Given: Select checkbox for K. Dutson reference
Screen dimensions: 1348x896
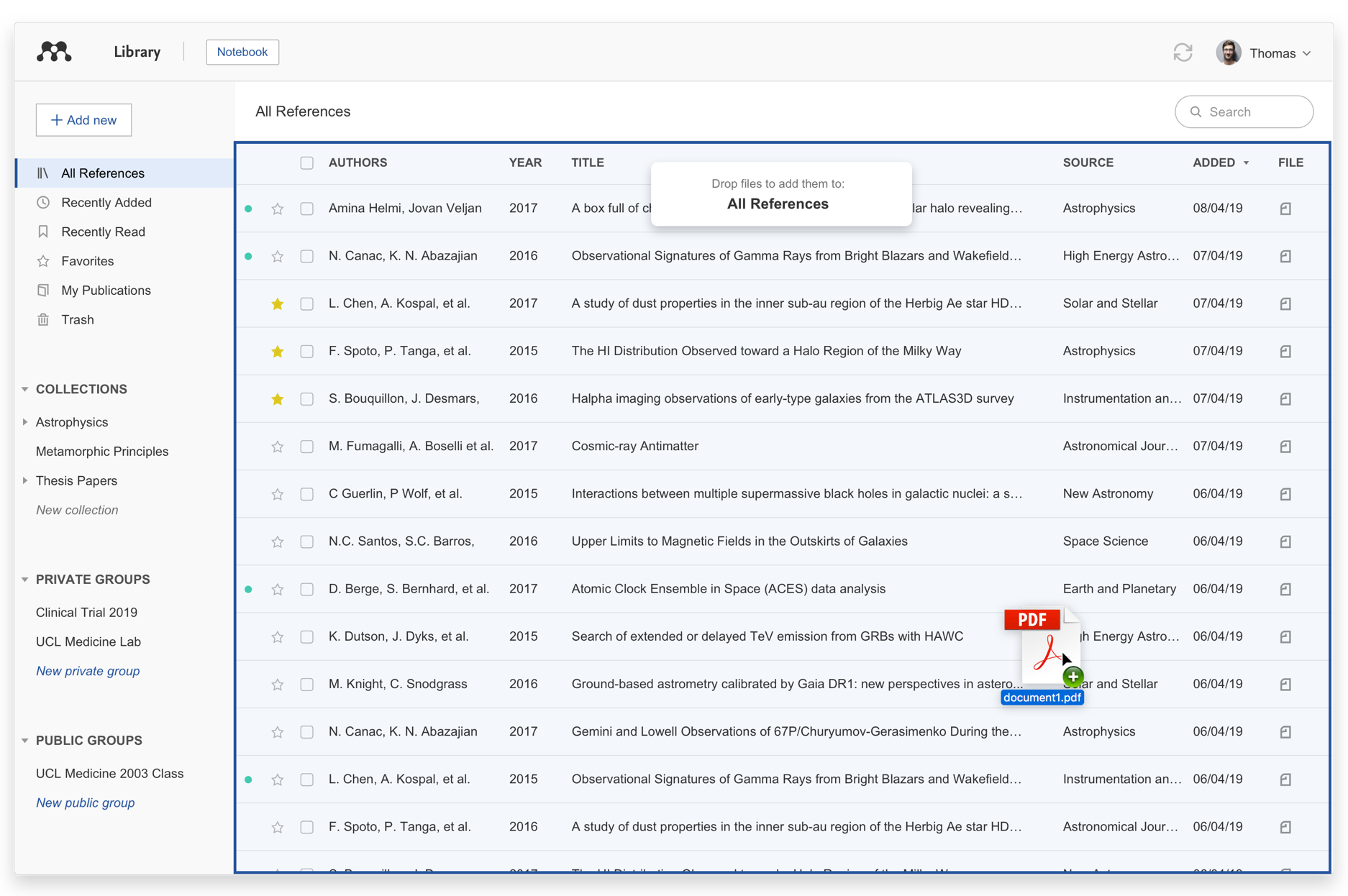Looking at the screenshot, I should [306, 637].
